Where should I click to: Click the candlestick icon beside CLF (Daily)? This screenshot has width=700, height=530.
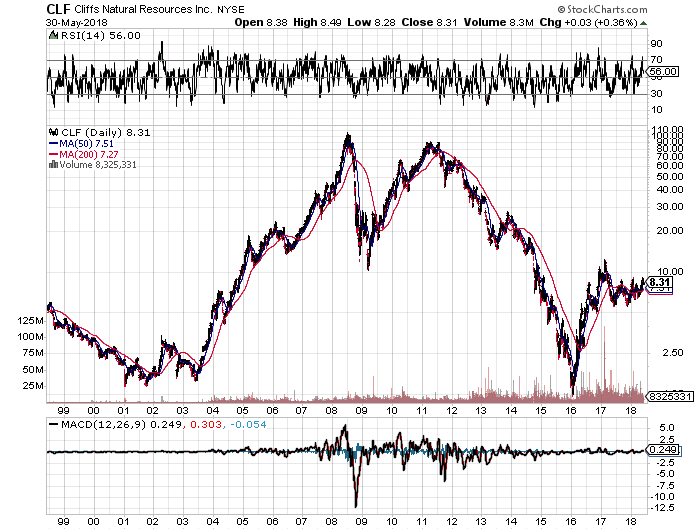coord(54,132)
